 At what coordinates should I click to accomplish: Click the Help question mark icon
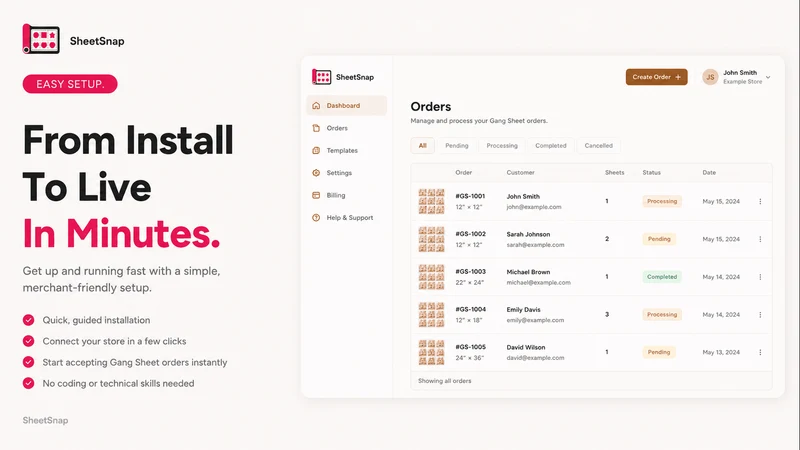pyautogui.click(x=316, y=218)
